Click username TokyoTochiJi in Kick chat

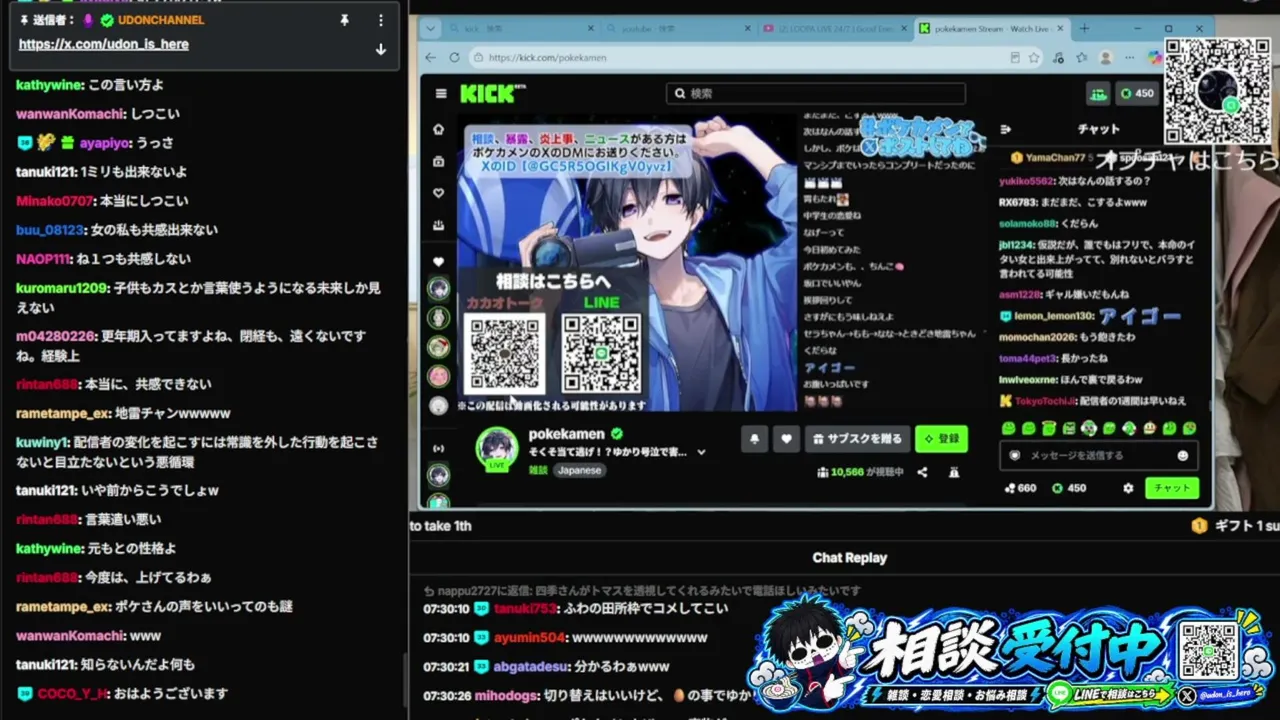[x=1047, y=401]
